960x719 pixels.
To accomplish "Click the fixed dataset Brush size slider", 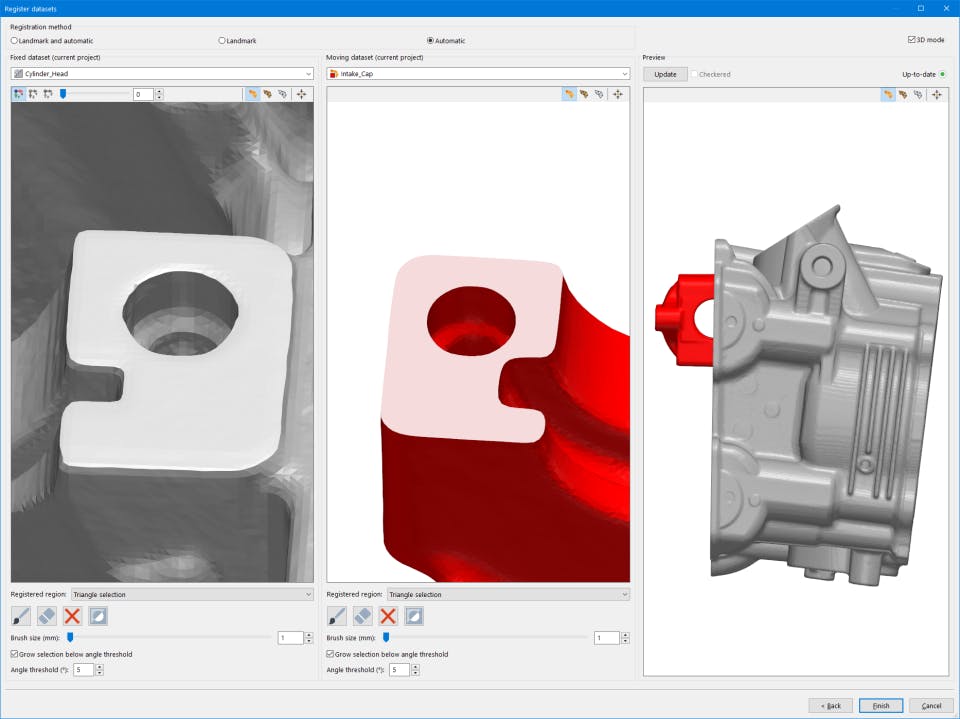I will 170,637.
